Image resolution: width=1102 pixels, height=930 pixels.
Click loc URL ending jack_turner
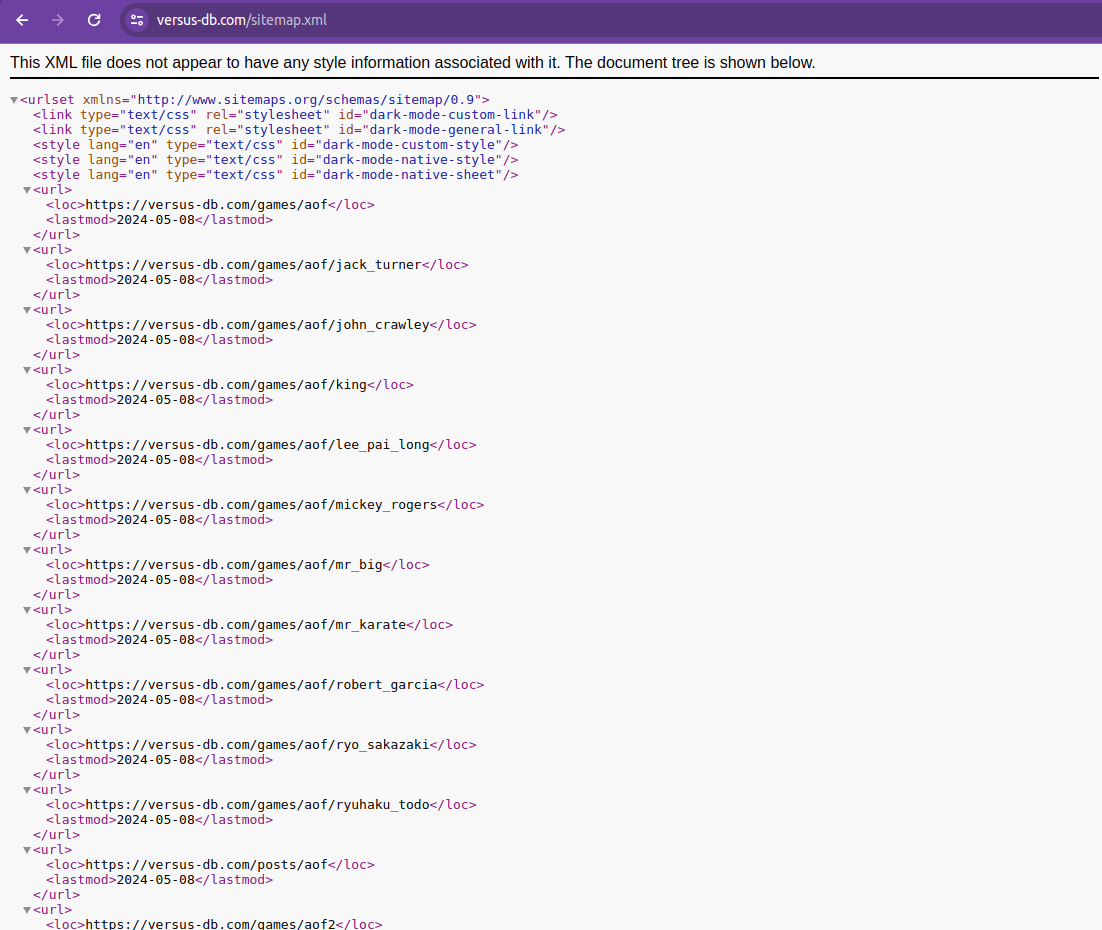tap(253, 264)
